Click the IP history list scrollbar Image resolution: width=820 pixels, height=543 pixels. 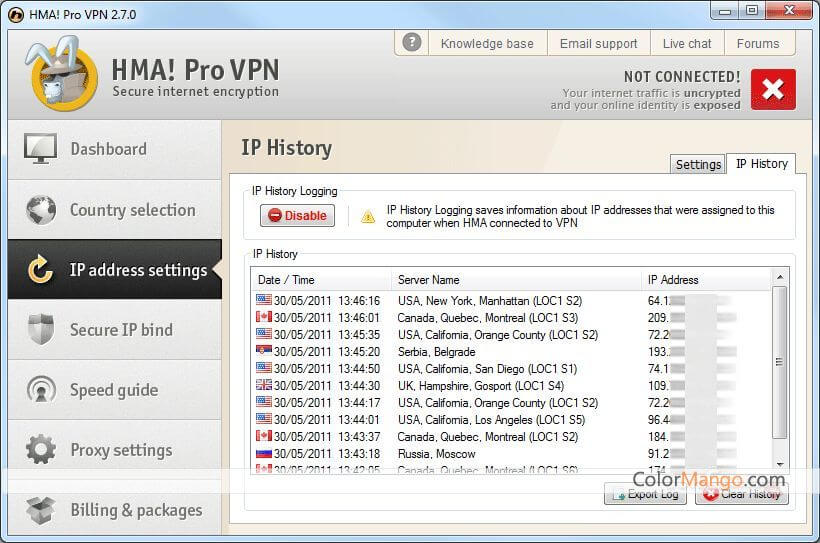tap(780, 362)
